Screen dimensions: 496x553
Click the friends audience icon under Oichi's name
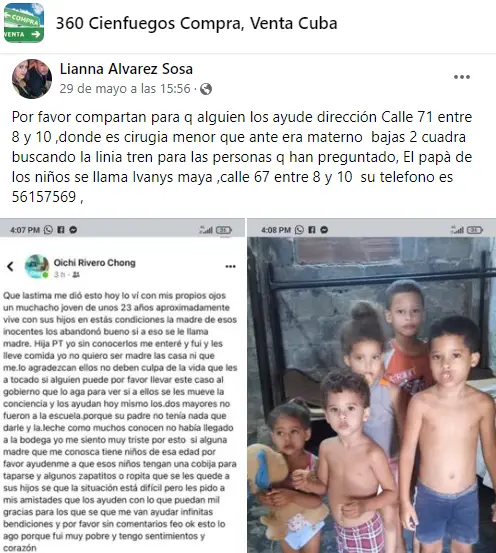(x=76, y=274)
